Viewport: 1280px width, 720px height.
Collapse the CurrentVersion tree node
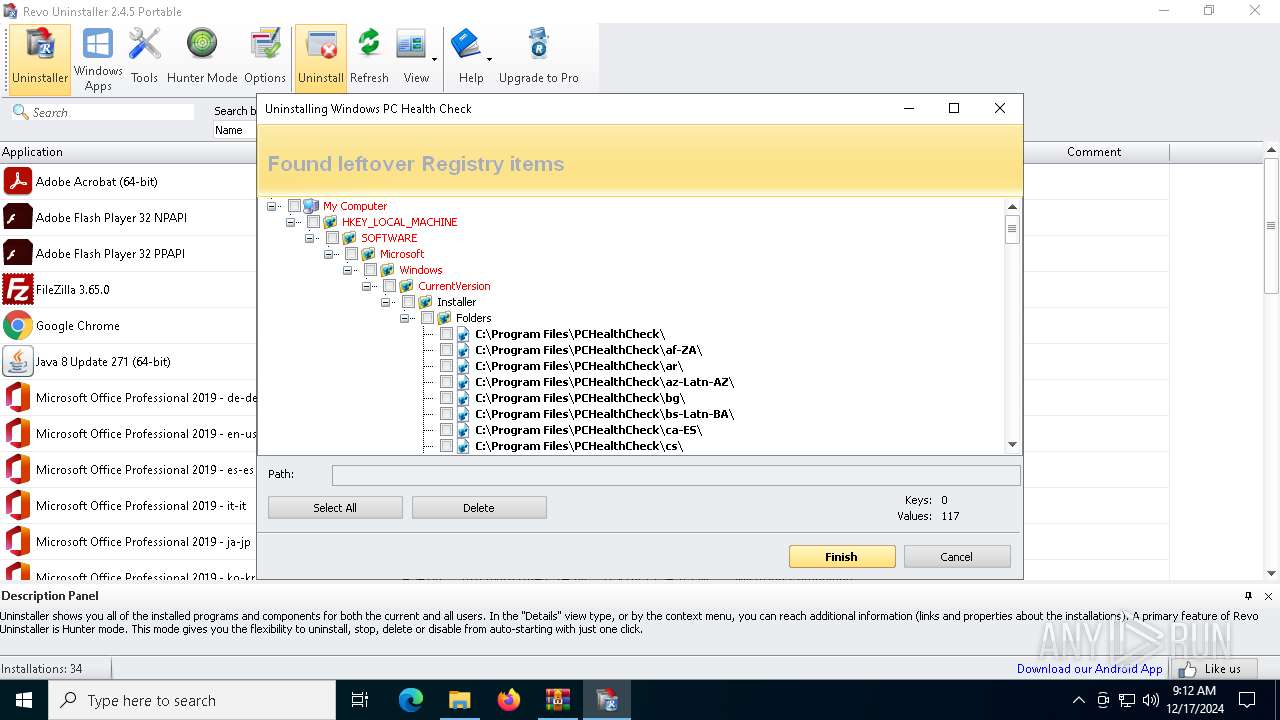pos(367,286)
